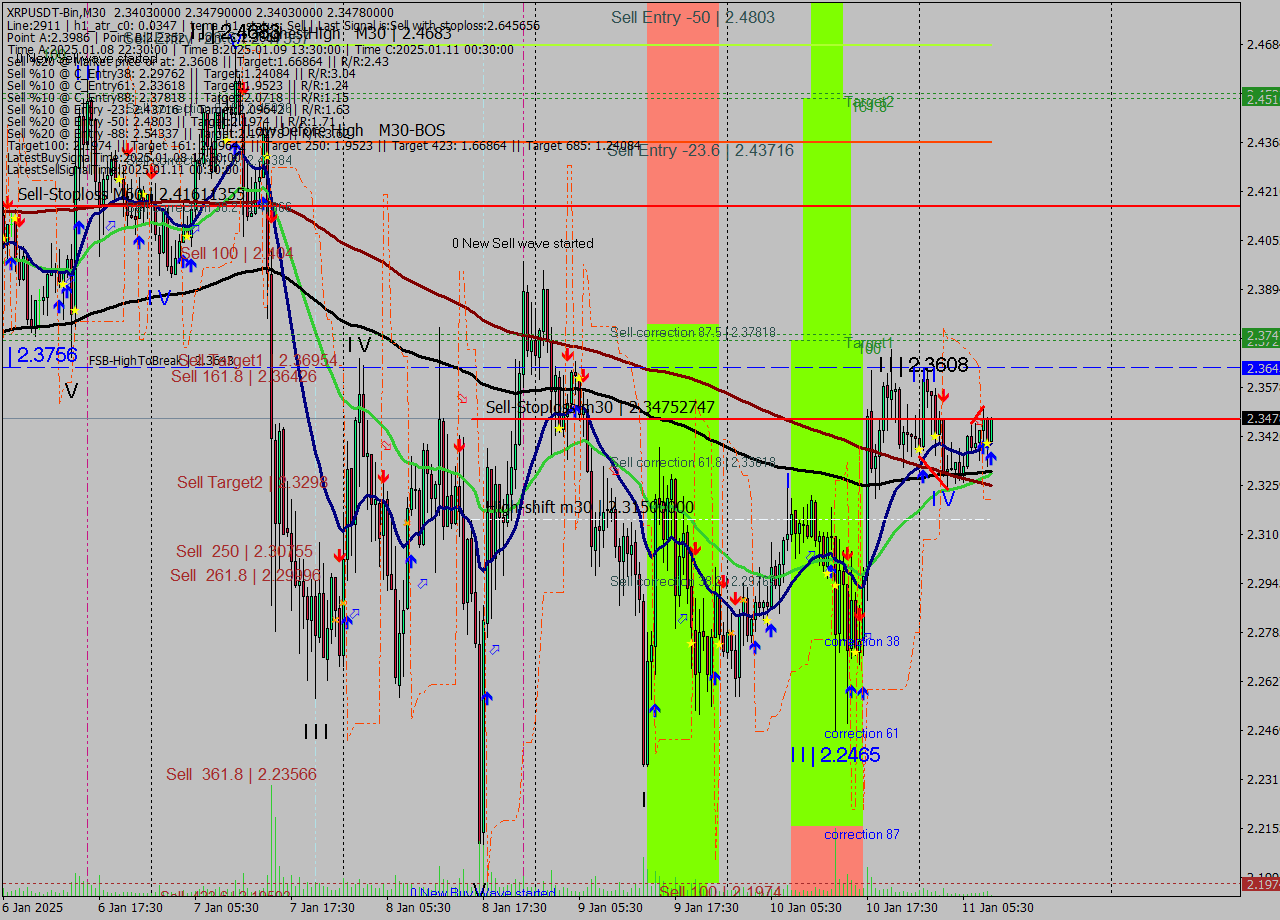
Task: Select 'Sell-Stoploss m30 | 2.34752747' label
Action: tap(600, 408)
